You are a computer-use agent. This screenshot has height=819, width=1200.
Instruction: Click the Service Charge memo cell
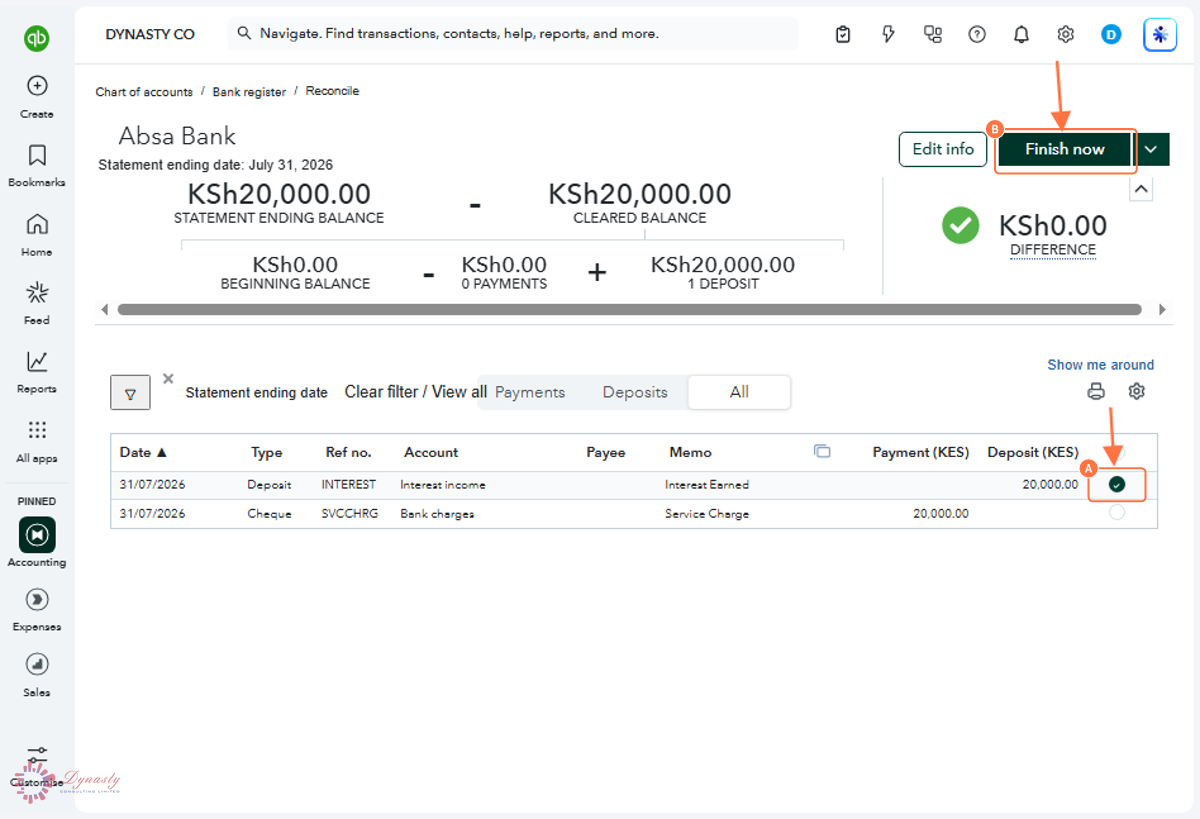(x=707, y=514)
